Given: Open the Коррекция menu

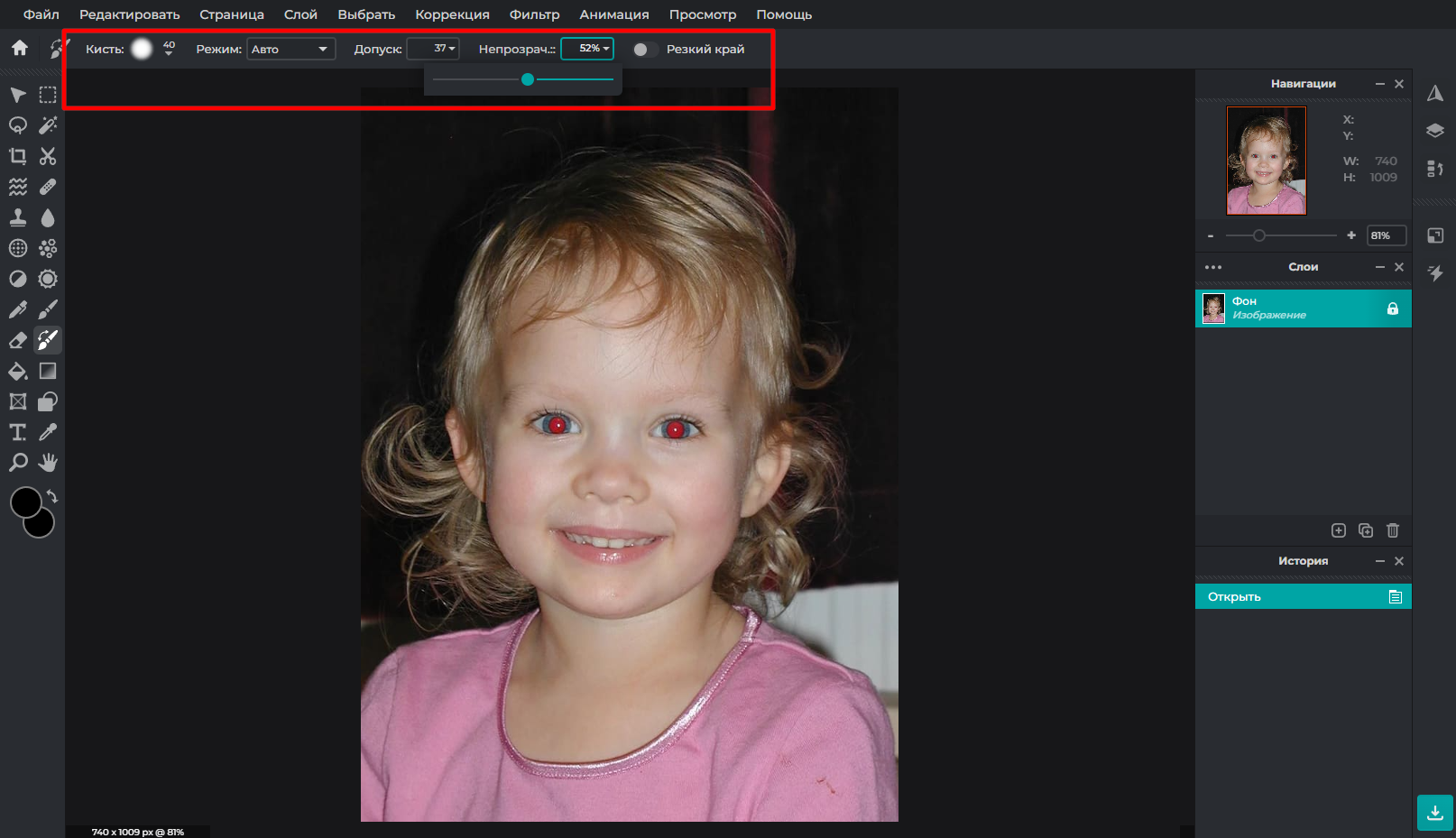Looking at the screenshot, I should coord(452,14).
